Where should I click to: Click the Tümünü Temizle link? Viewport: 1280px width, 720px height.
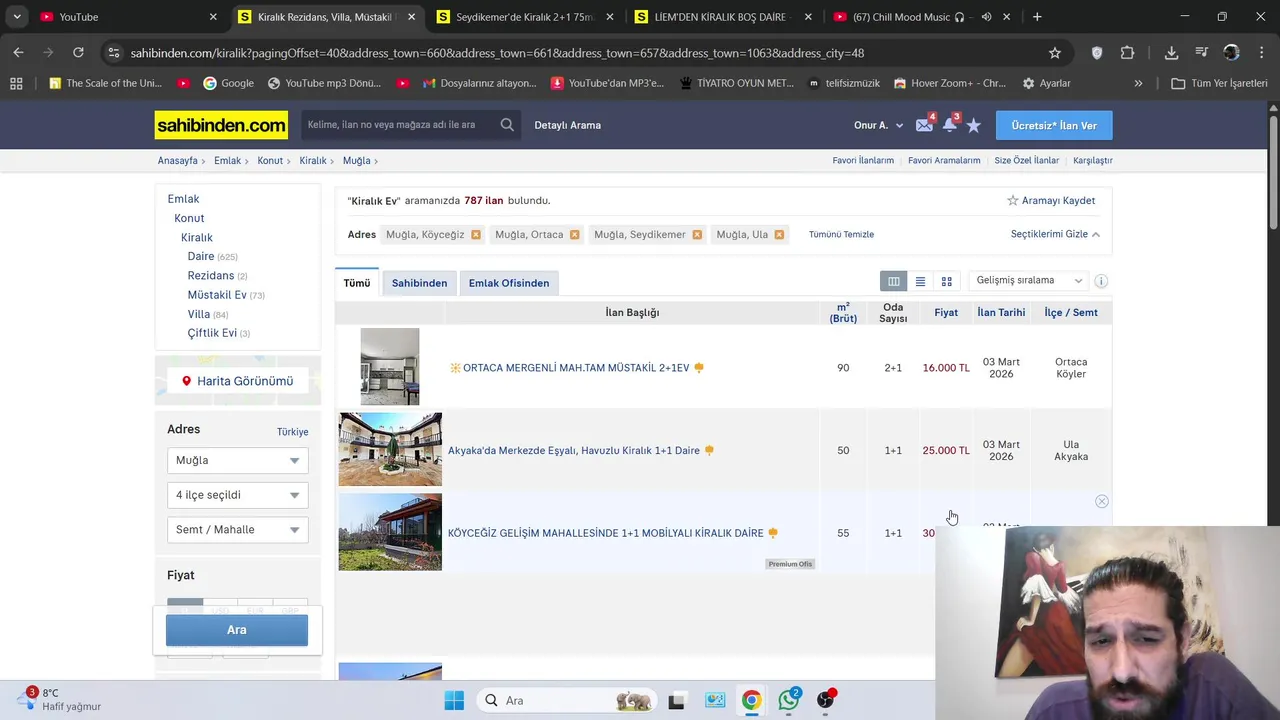point(841,234)
